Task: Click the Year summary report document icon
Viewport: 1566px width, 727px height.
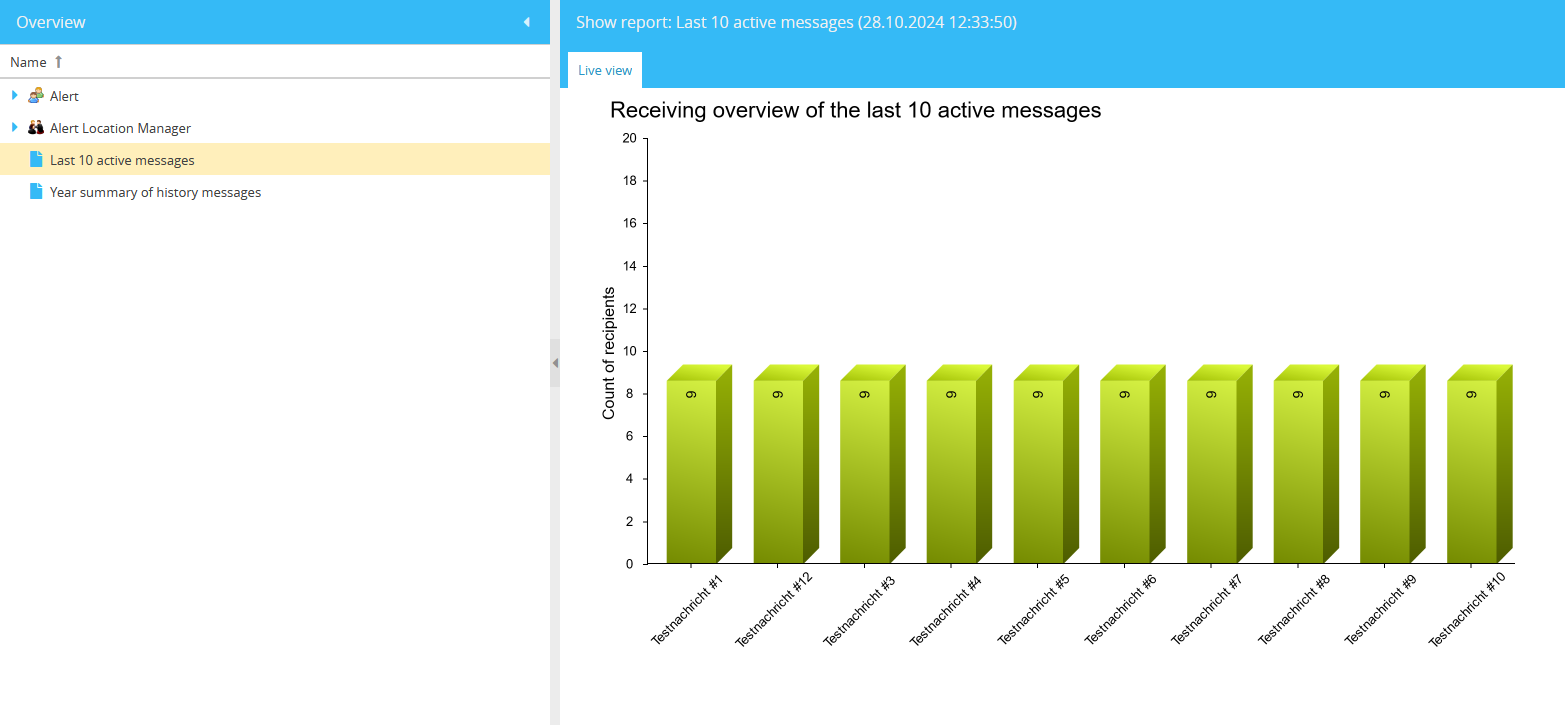Action: pos(36,192)
